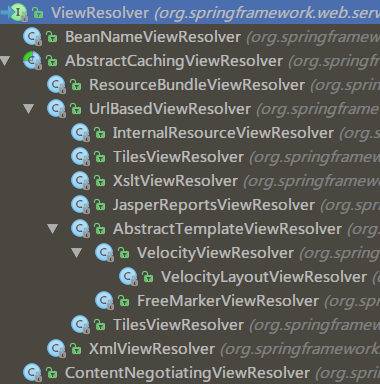380x384 pixels.
Task: Click the interface icon beside ViewResolver
Action: tap(18, 13)
